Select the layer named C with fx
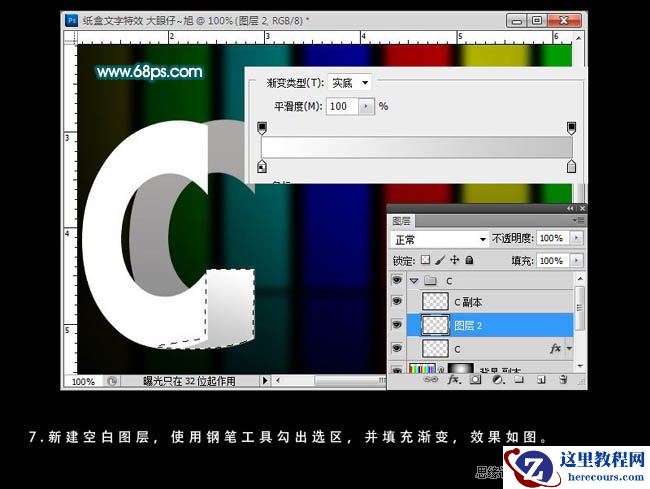The height and width of the screenshot is (489, 650). (490, 349)
